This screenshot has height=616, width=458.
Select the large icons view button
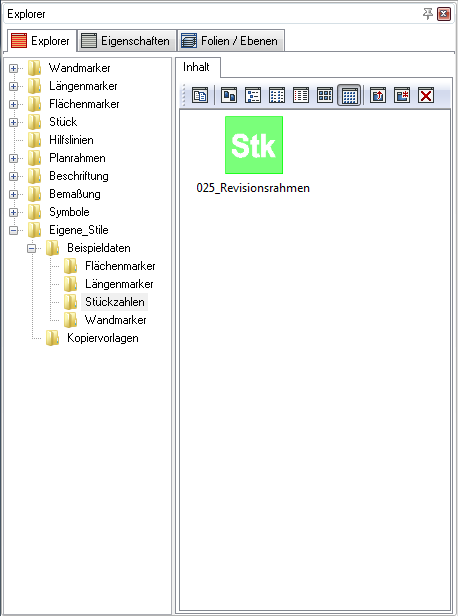(x=229, y=95)
